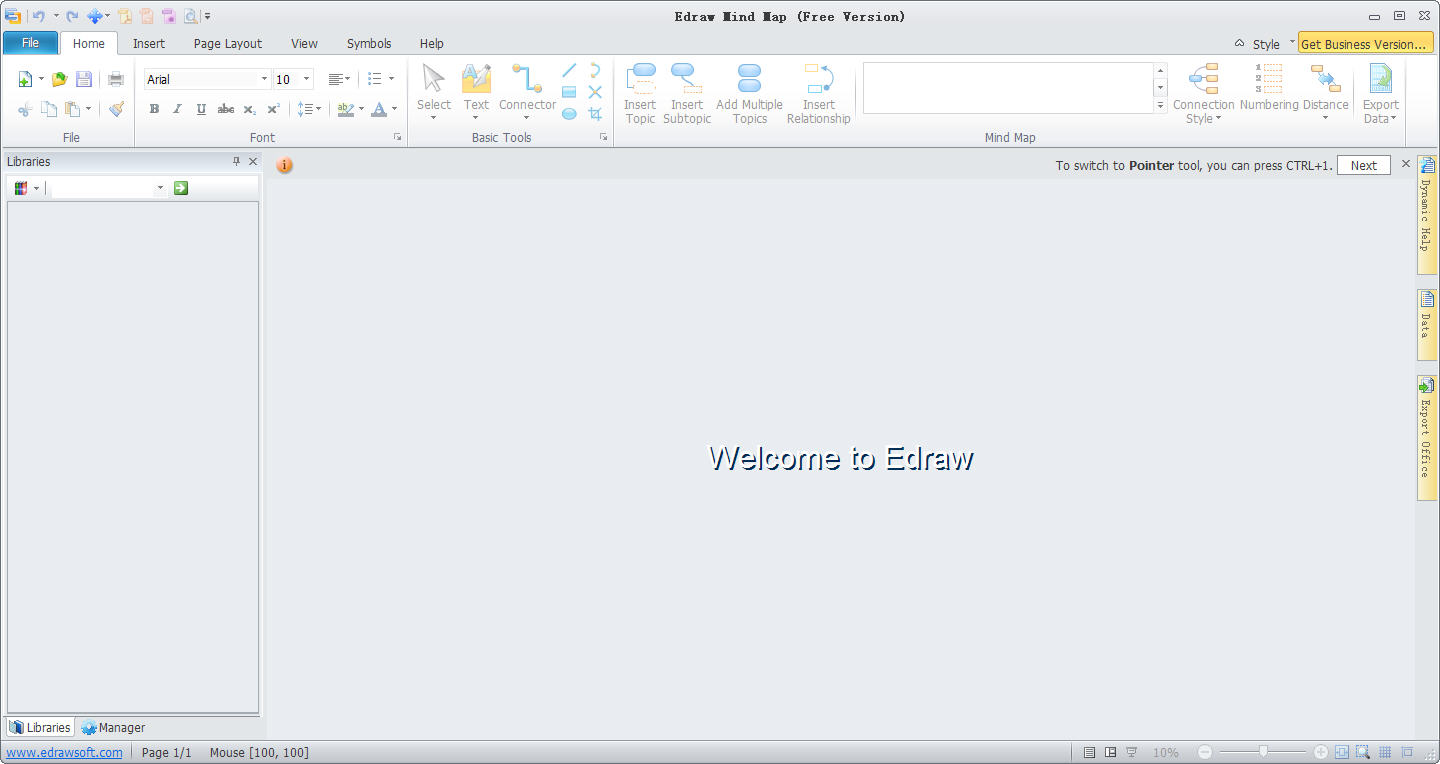Click the orange info icon in tip bar
Viewport: 1440px width, 764px height.
285,165
